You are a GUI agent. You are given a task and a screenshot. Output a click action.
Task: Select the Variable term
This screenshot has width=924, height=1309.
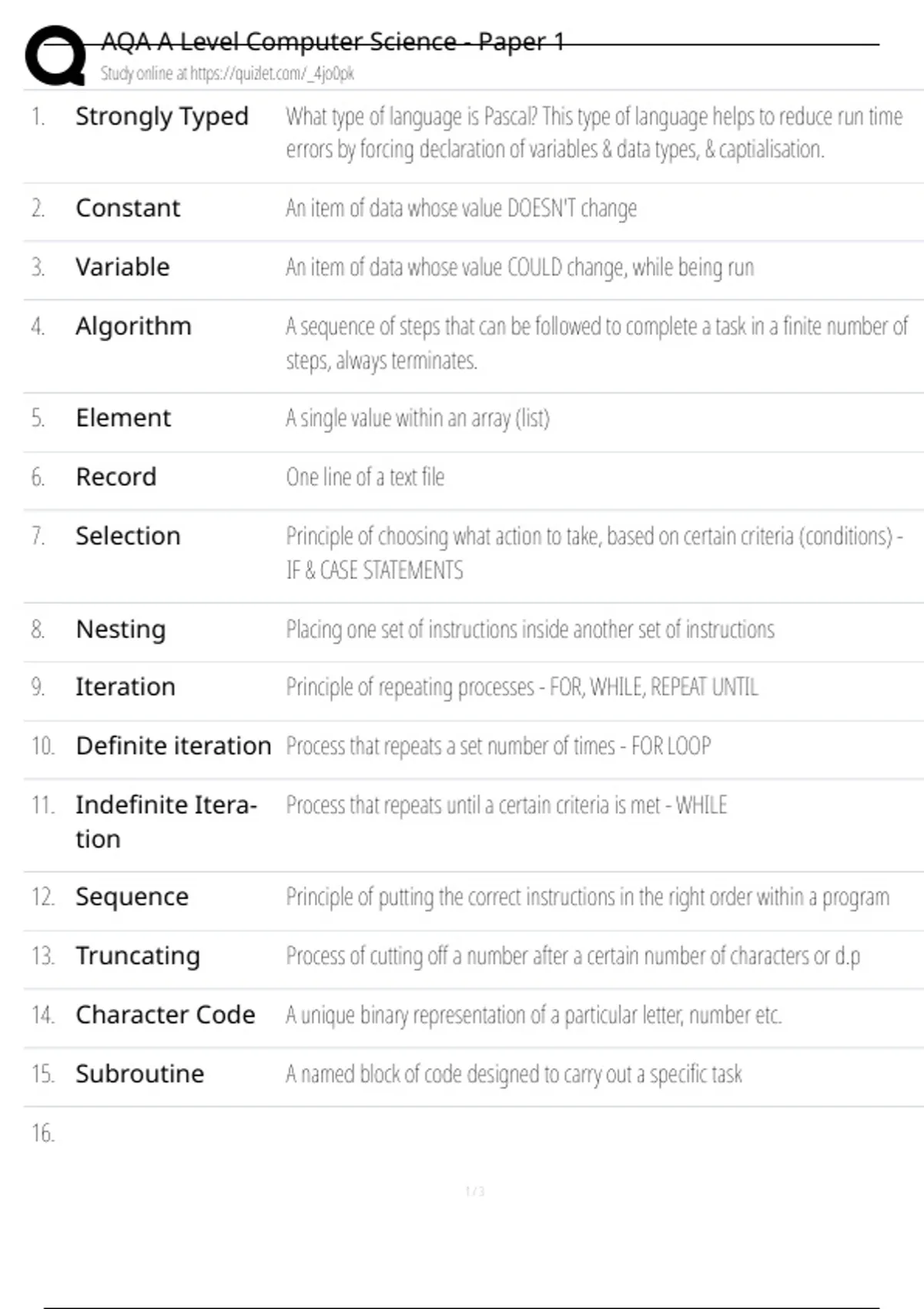click(x=122, y=267)
